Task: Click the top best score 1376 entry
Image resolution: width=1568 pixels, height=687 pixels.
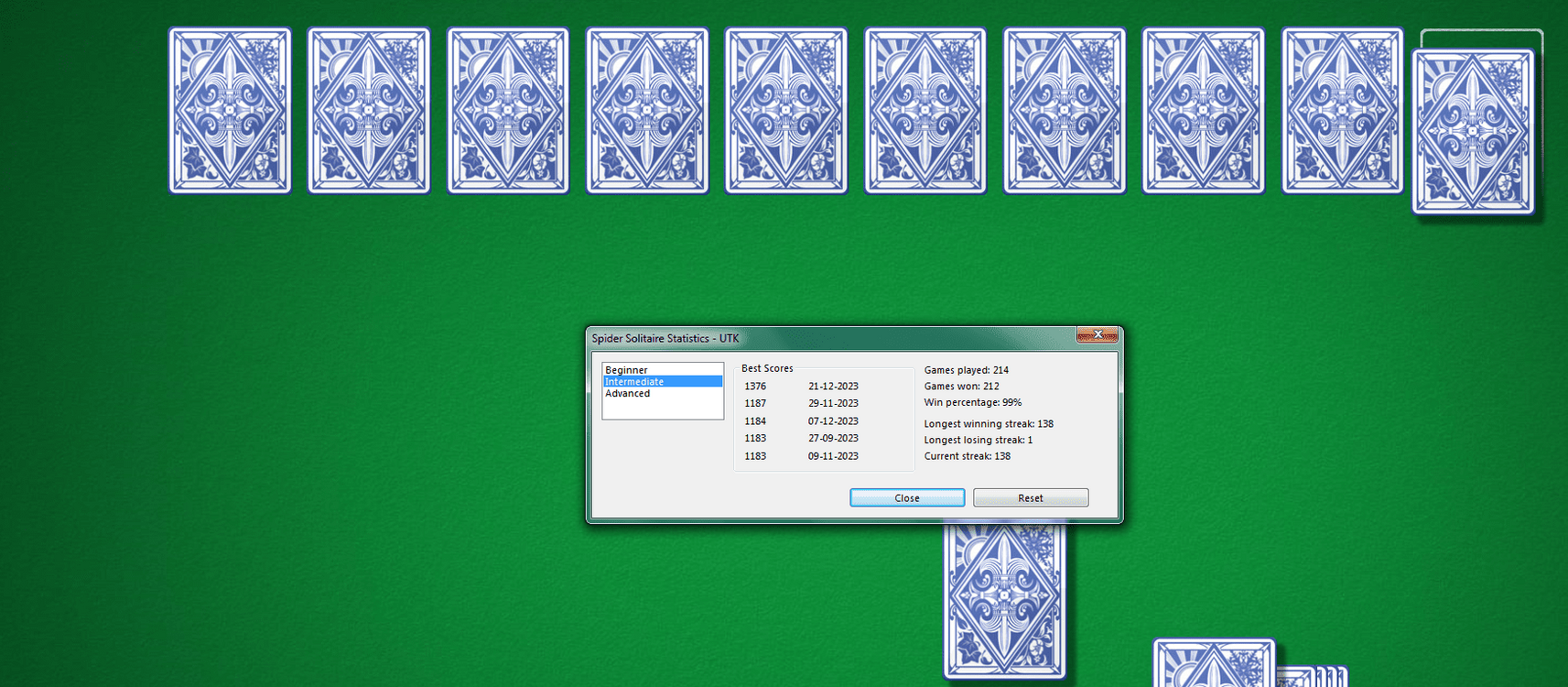Action: pos(755,387)
